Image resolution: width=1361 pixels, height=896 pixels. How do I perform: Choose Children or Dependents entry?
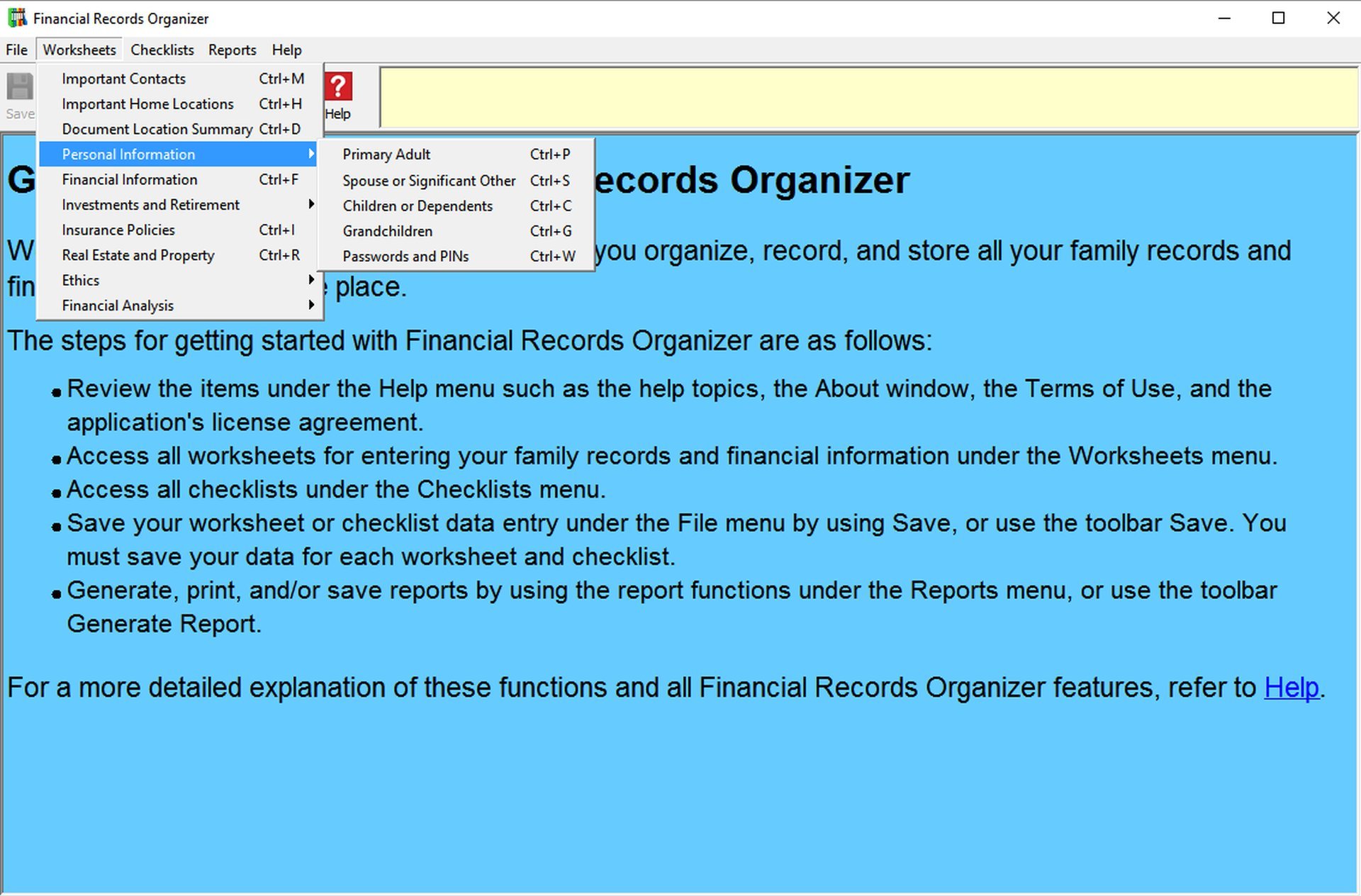coord(456,206)
